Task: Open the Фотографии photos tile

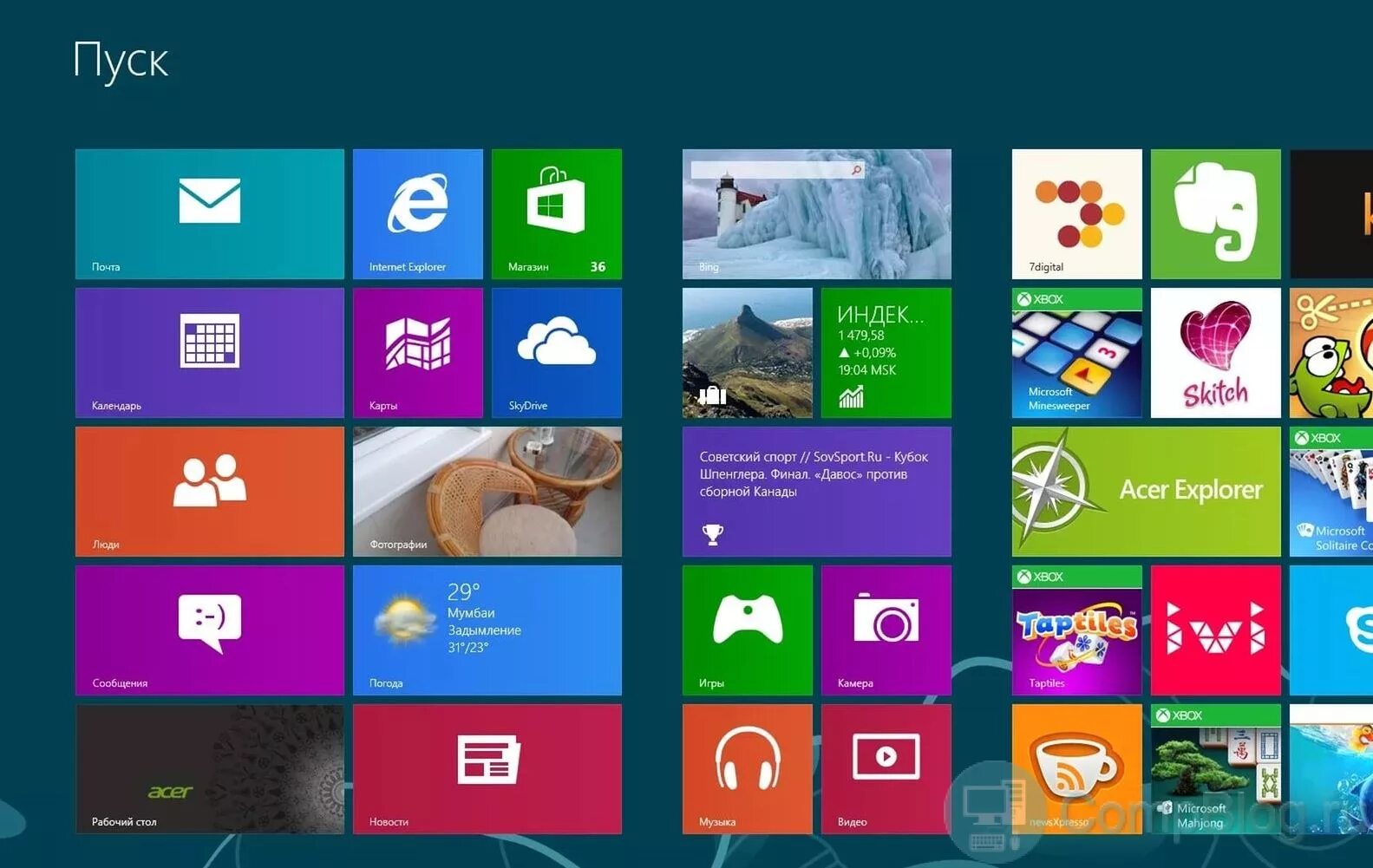Action: [x=487, y=492]
